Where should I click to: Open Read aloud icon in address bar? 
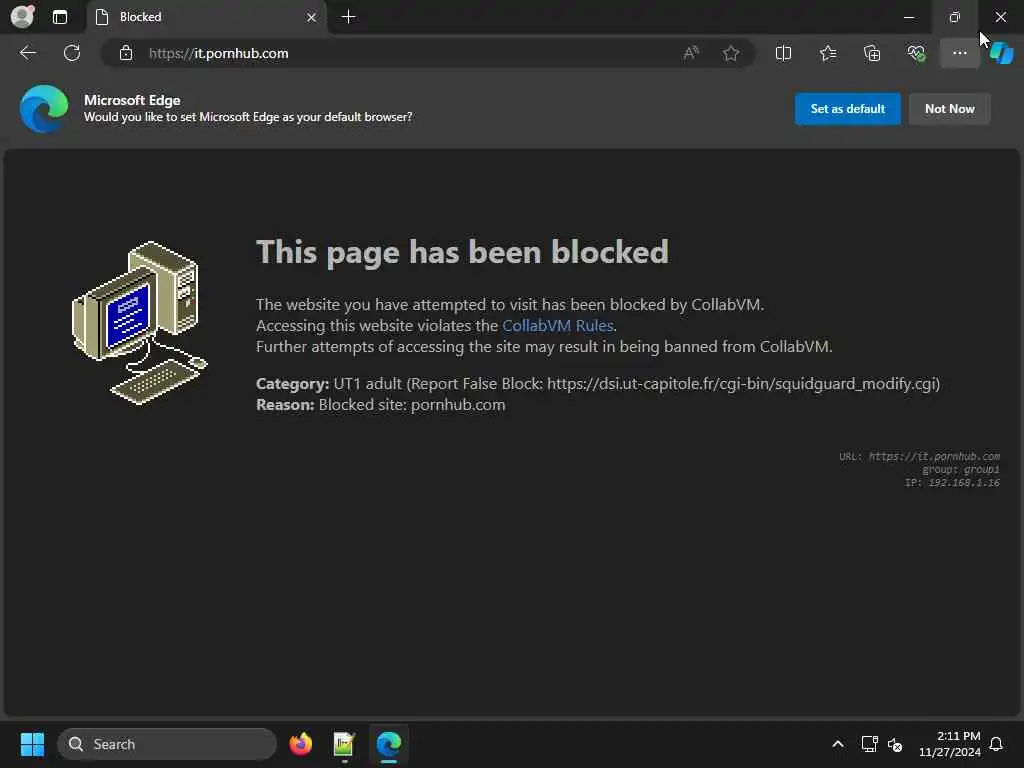pyautogui.click(x=691, y=53)
